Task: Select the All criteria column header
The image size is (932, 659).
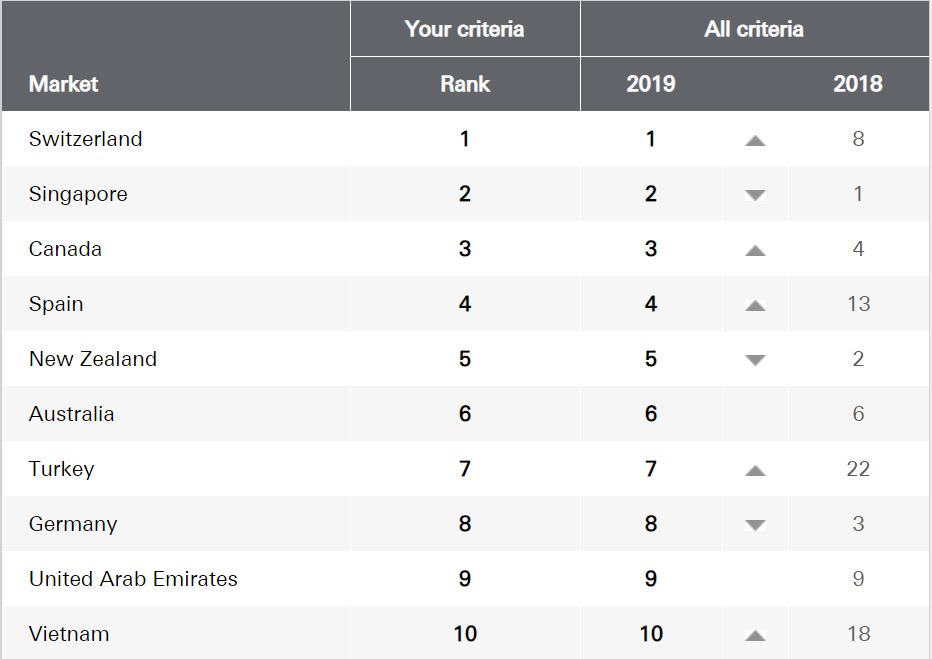Action: pos(754,29)
